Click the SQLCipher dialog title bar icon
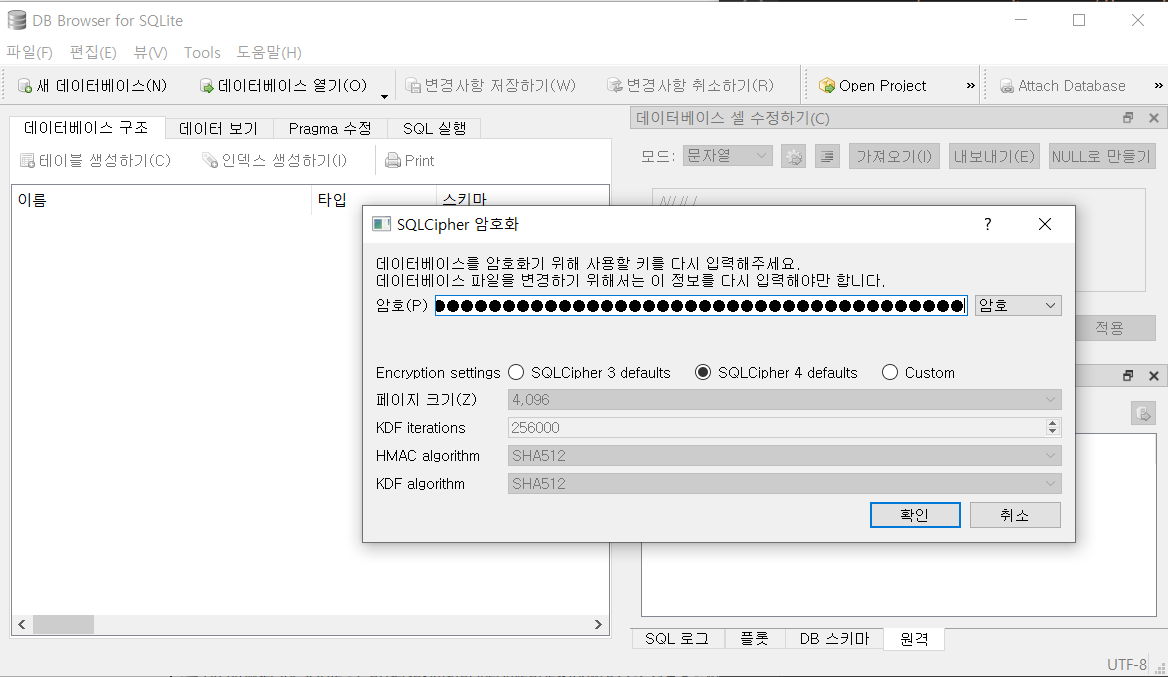The width and height of the screenshot is (1168, 677). (x=381, y=224)
